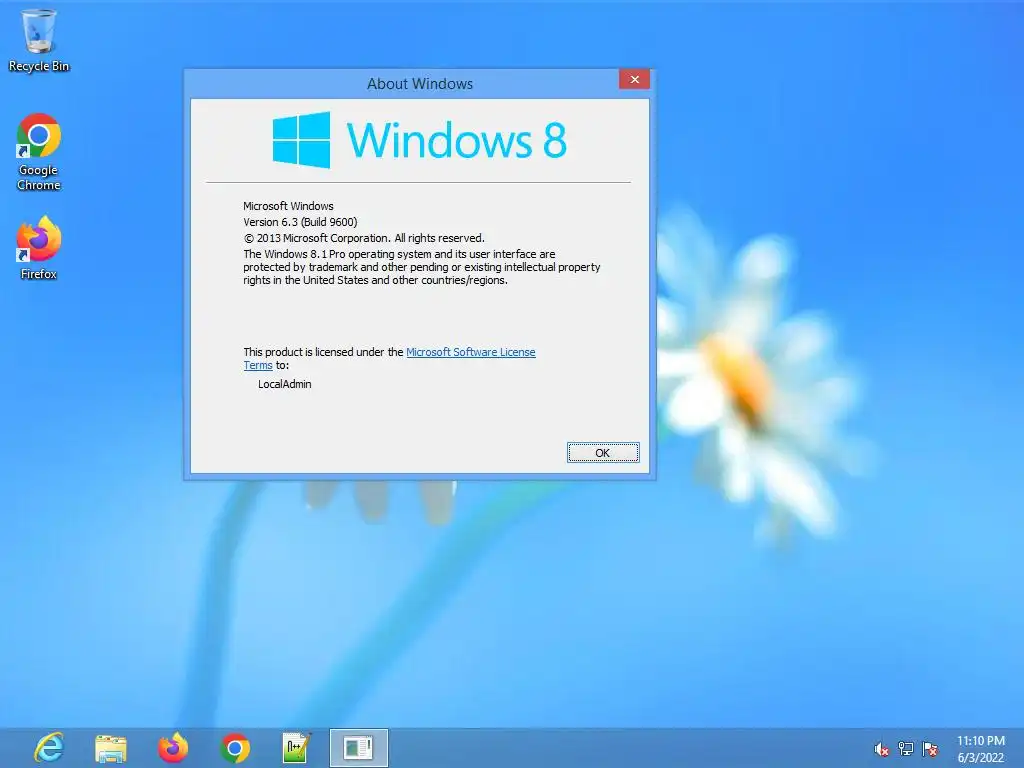Click the About Windows title bar text
The height and width of the screenshot is (768, 1024).
(420, 84)
